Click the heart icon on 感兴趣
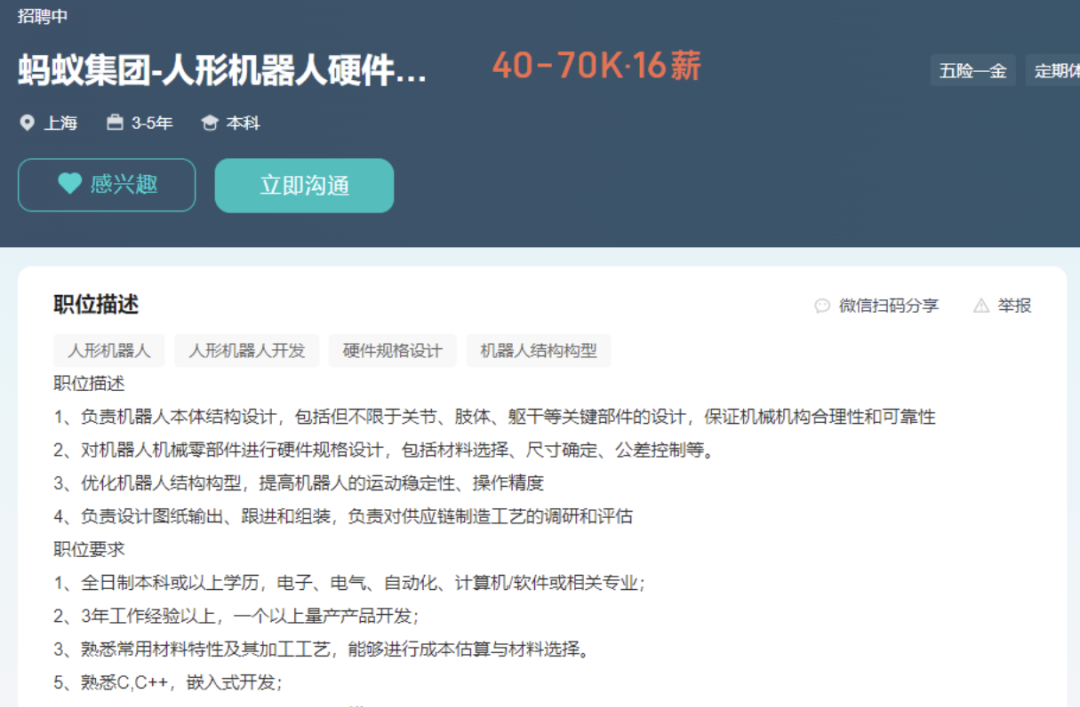 (x=69, y=184)
